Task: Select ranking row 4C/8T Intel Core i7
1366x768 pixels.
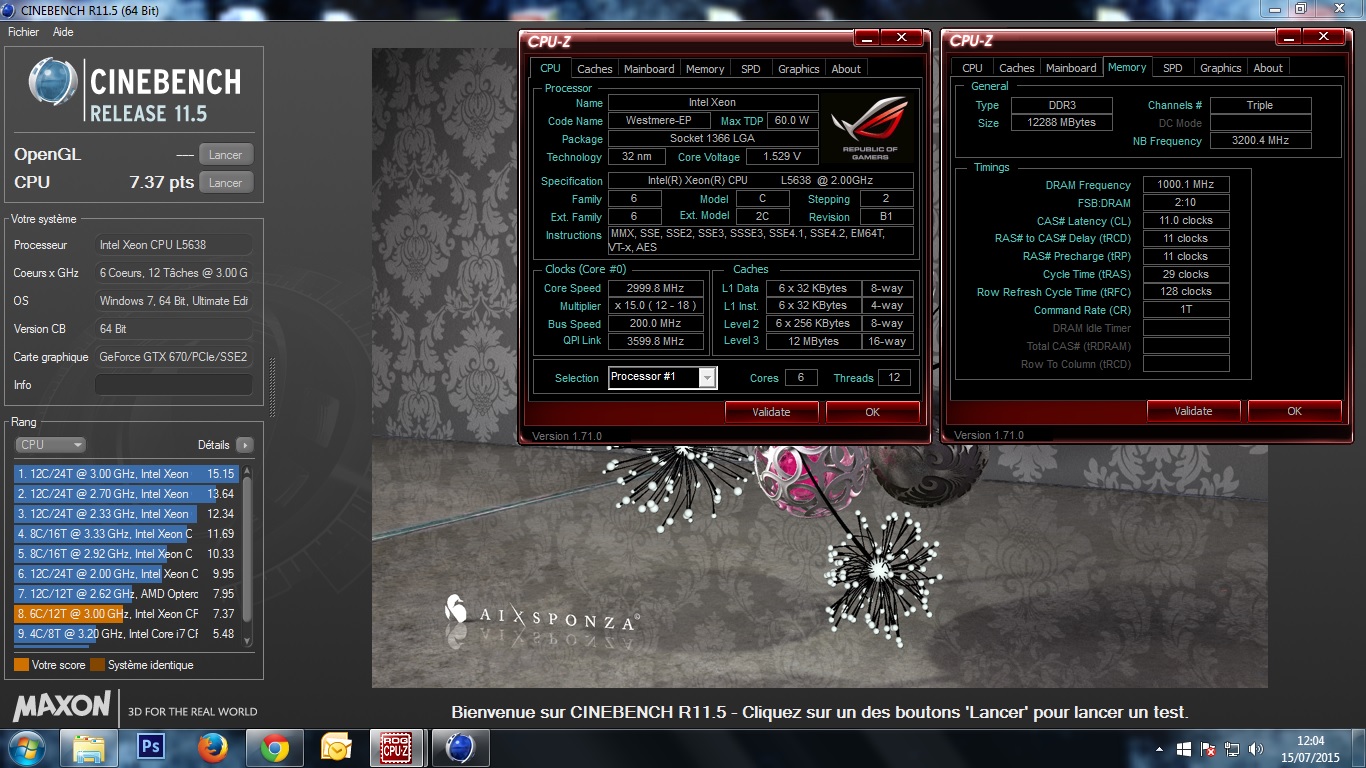Action: (x=126, y=634)
